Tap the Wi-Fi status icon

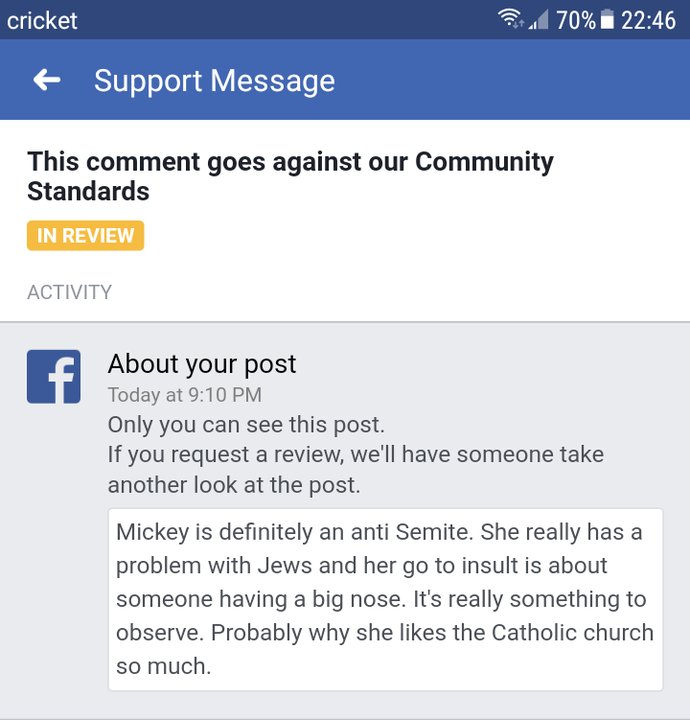[x=510, y=19]
